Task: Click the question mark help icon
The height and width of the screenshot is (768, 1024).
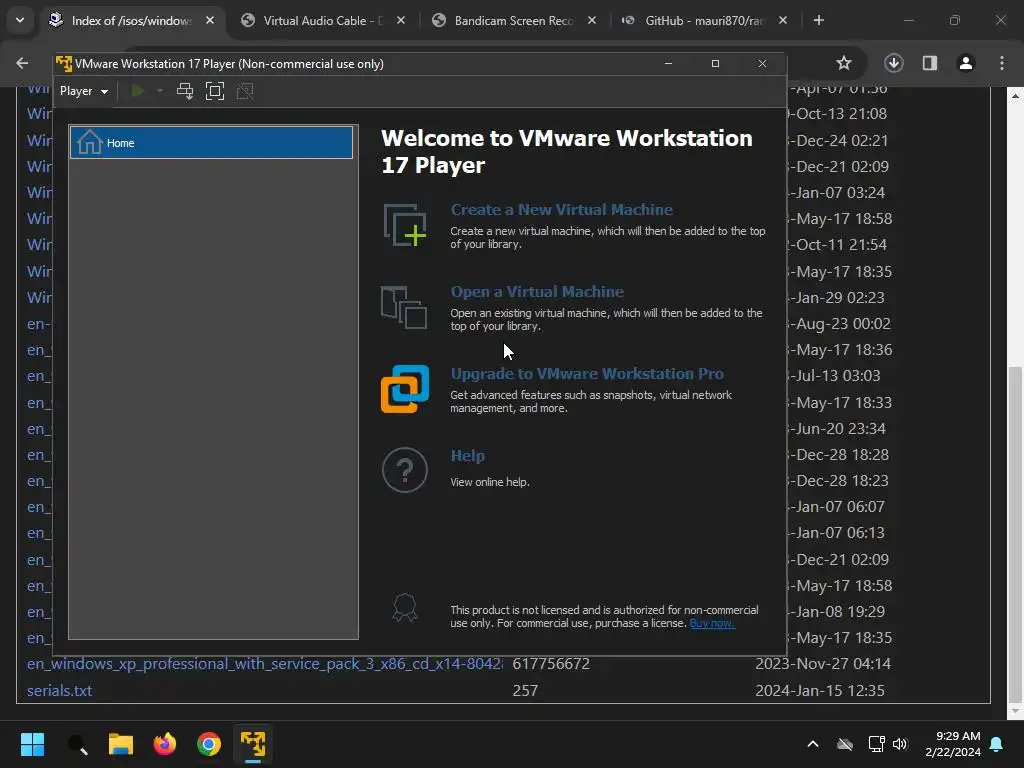Action: (405, 470)
